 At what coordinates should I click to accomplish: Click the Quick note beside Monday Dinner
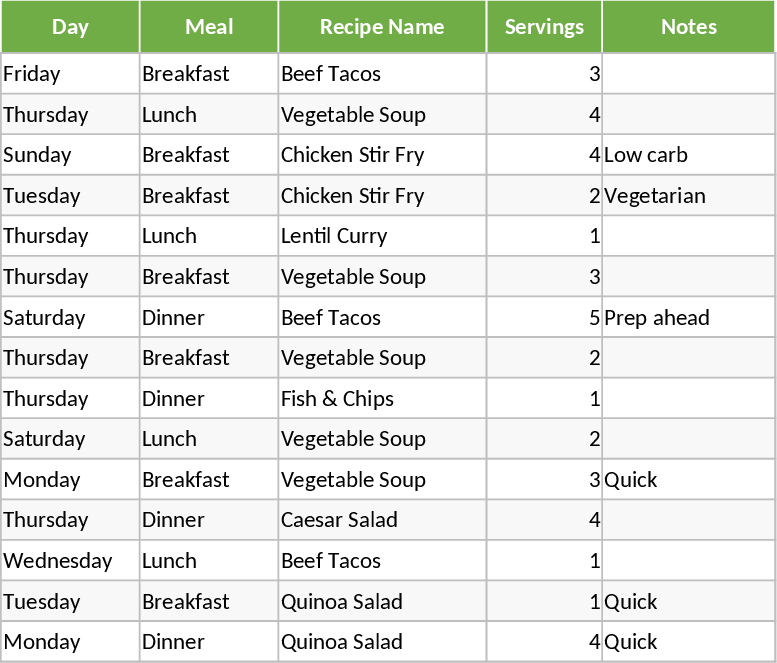688,642
